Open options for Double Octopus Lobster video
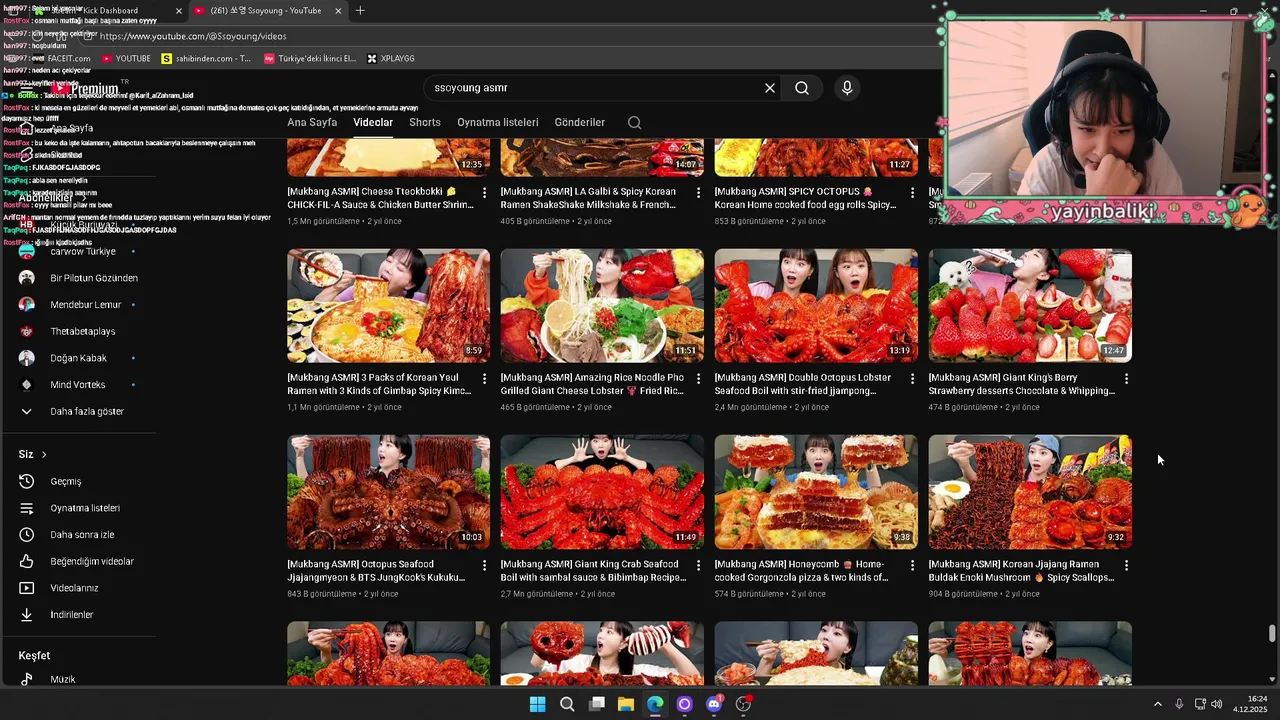Viewport: 1280px width, 720px height. (x=912, y=379)
